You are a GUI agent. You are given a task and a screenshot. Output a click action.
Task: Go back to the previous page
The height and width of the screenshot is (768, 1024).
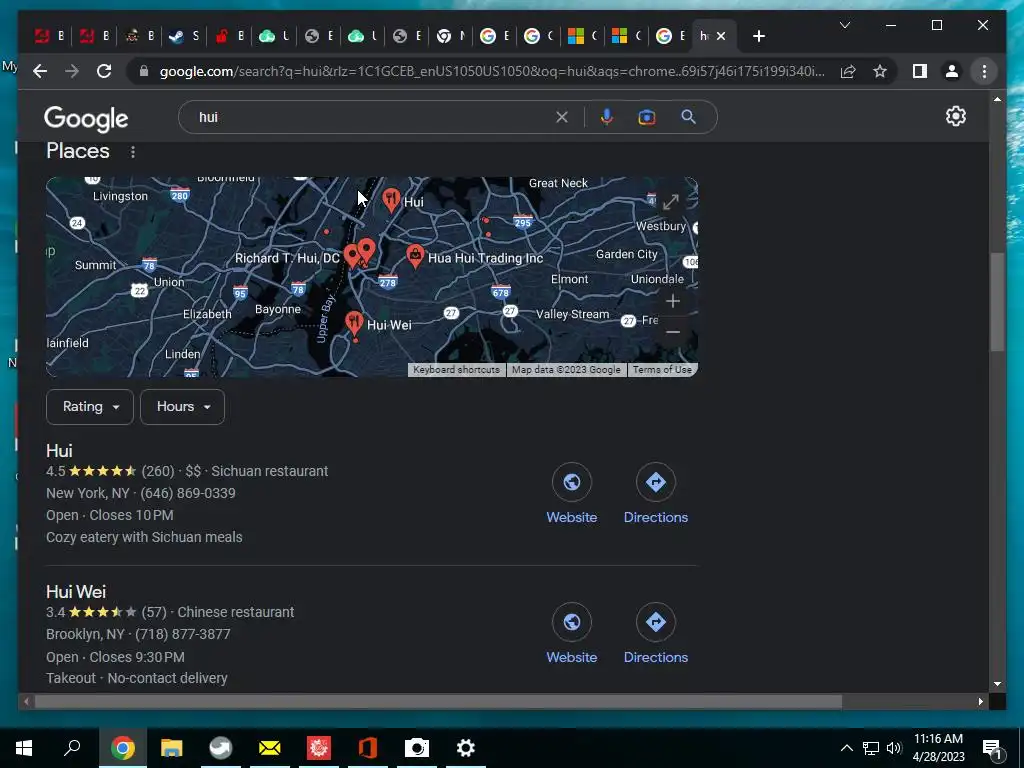pos(40,71)
